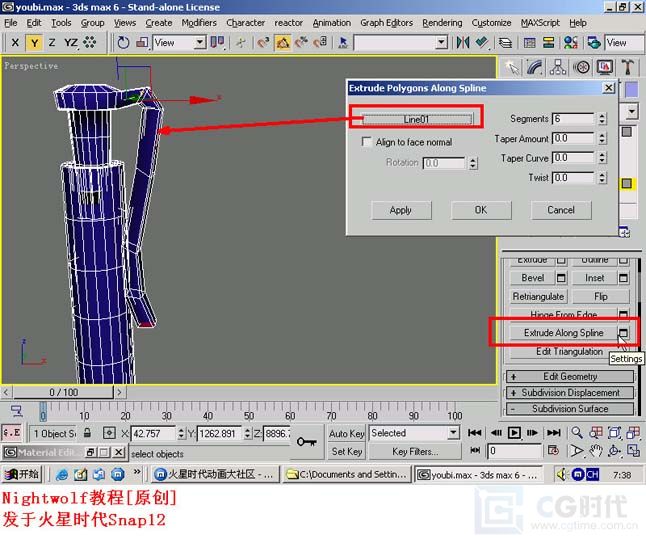Open the Inset settings box

click(623, 278)
